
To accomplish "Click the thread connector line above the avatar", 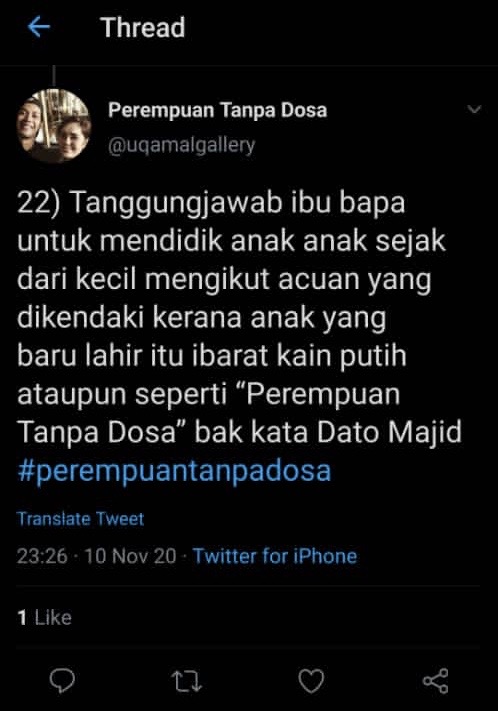I will [x=54, y=76].
